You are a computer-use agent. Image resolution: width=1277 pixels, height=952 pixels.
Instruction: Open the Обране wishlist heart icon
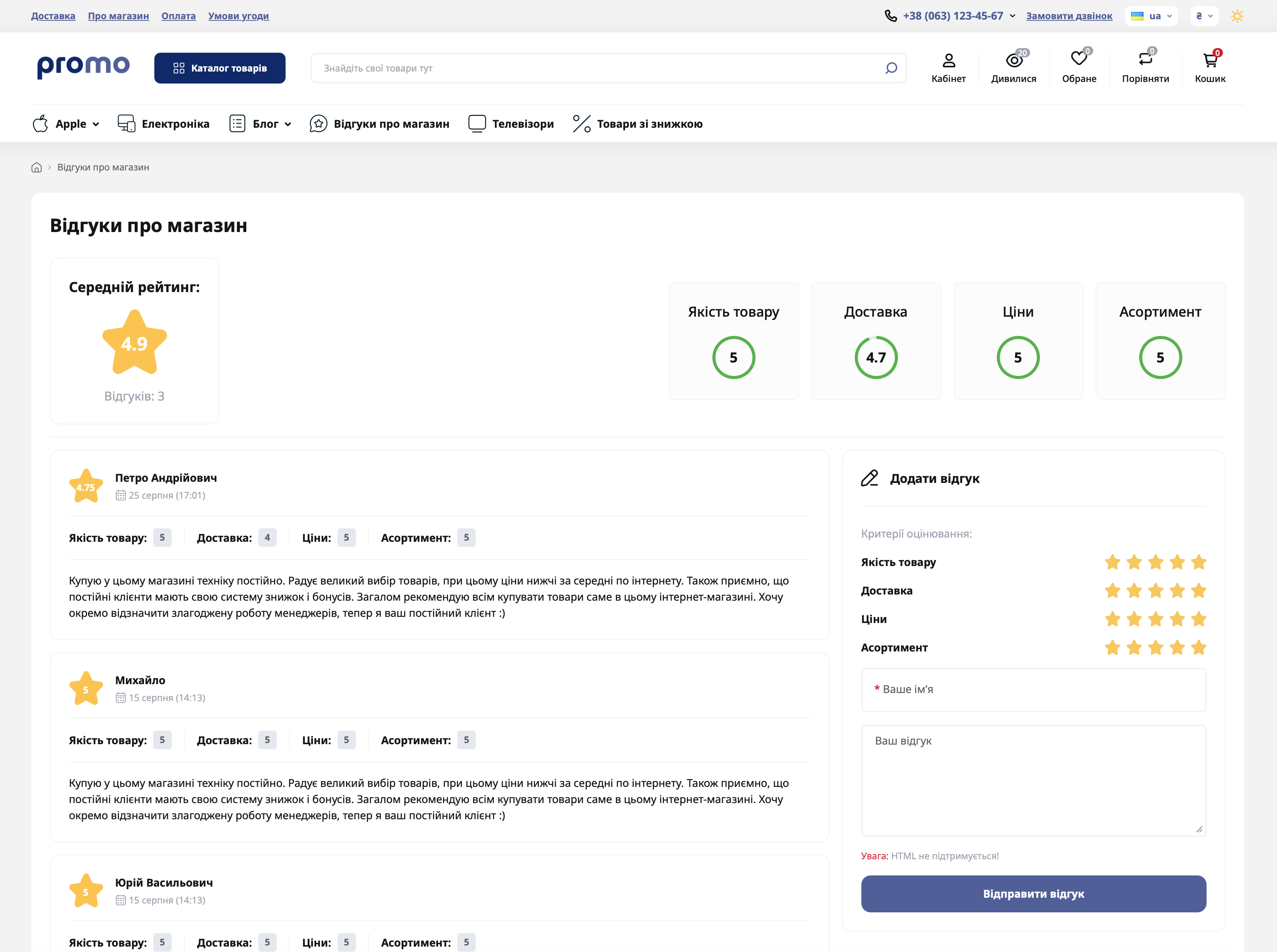coord(1078,59)
